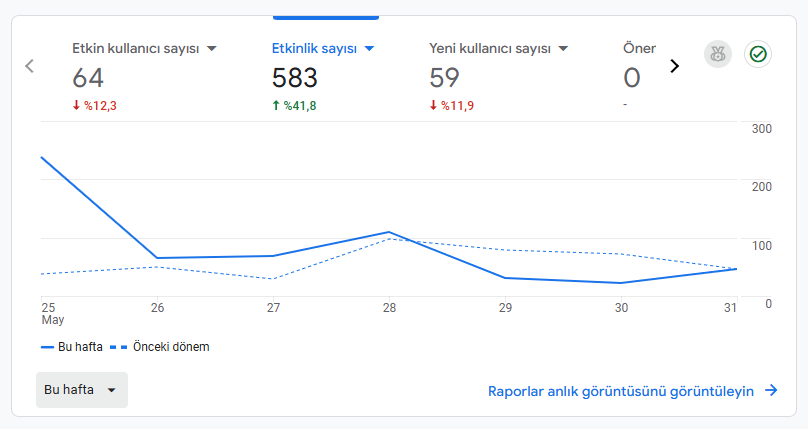
Task: Expand the Etkin kullanıcı sayısı metric dropdown
Action: [212, 49]
